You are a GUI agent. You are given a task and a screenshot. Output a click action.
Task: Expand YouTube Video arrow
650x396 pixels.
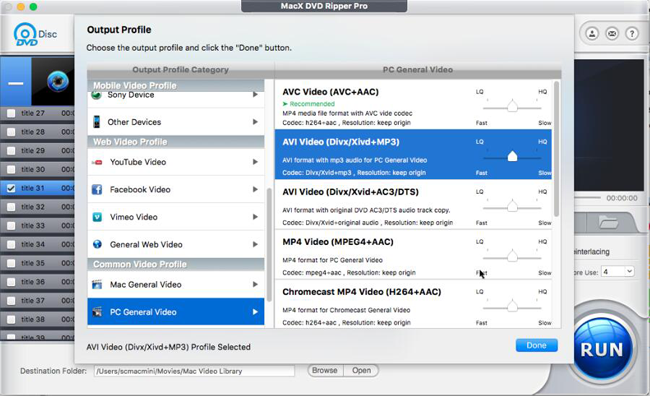point(255,162)
